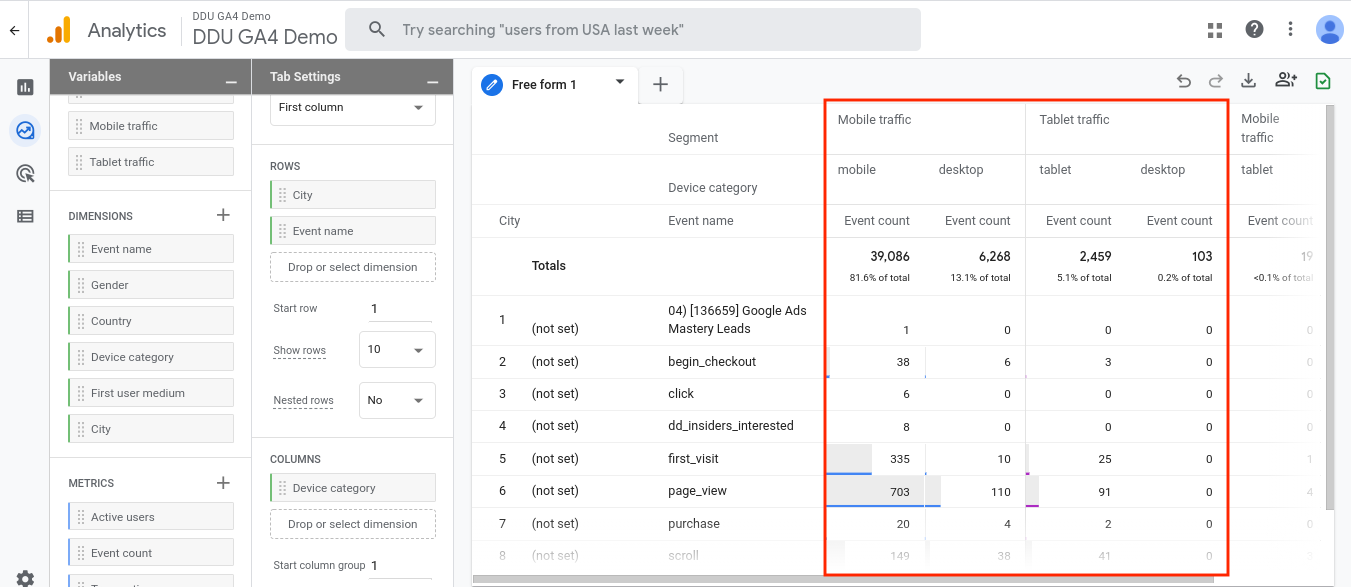Click the Analytics product name
The image size is (1351, 587).
click(127, 30)
